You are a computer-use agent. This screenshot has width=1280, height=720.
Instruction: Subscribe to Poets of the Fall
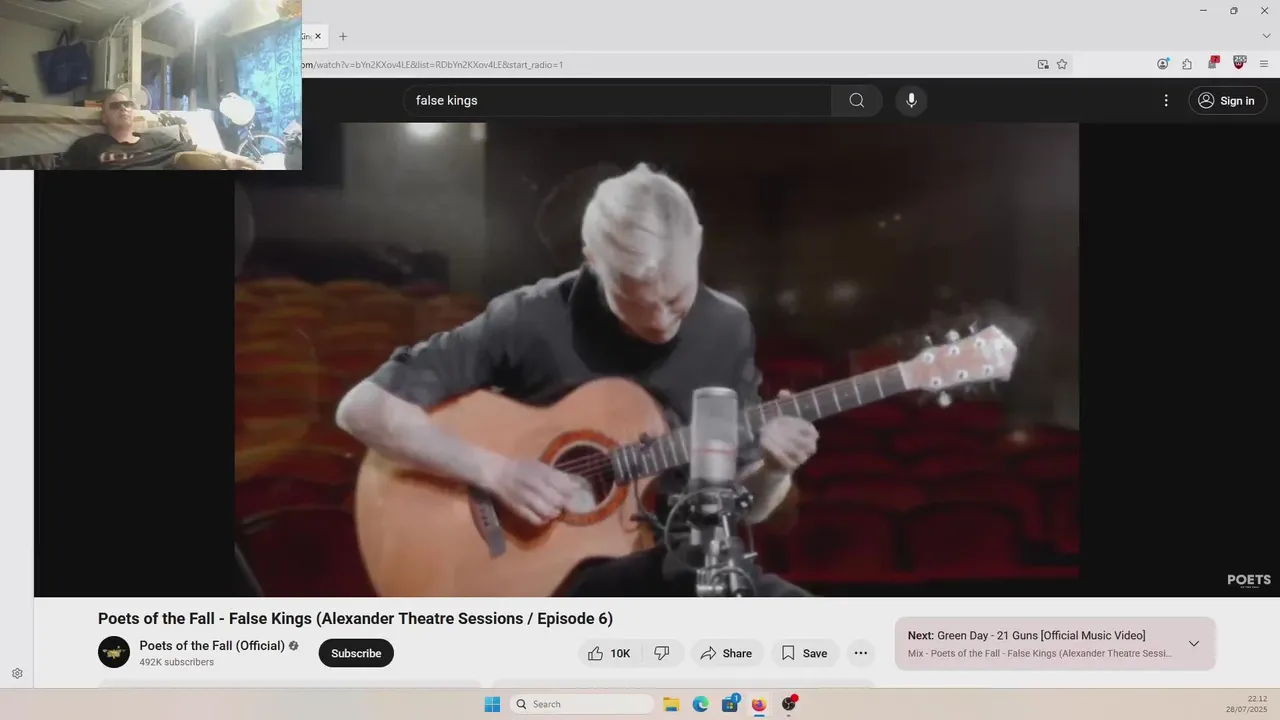(x=356, y=653)
